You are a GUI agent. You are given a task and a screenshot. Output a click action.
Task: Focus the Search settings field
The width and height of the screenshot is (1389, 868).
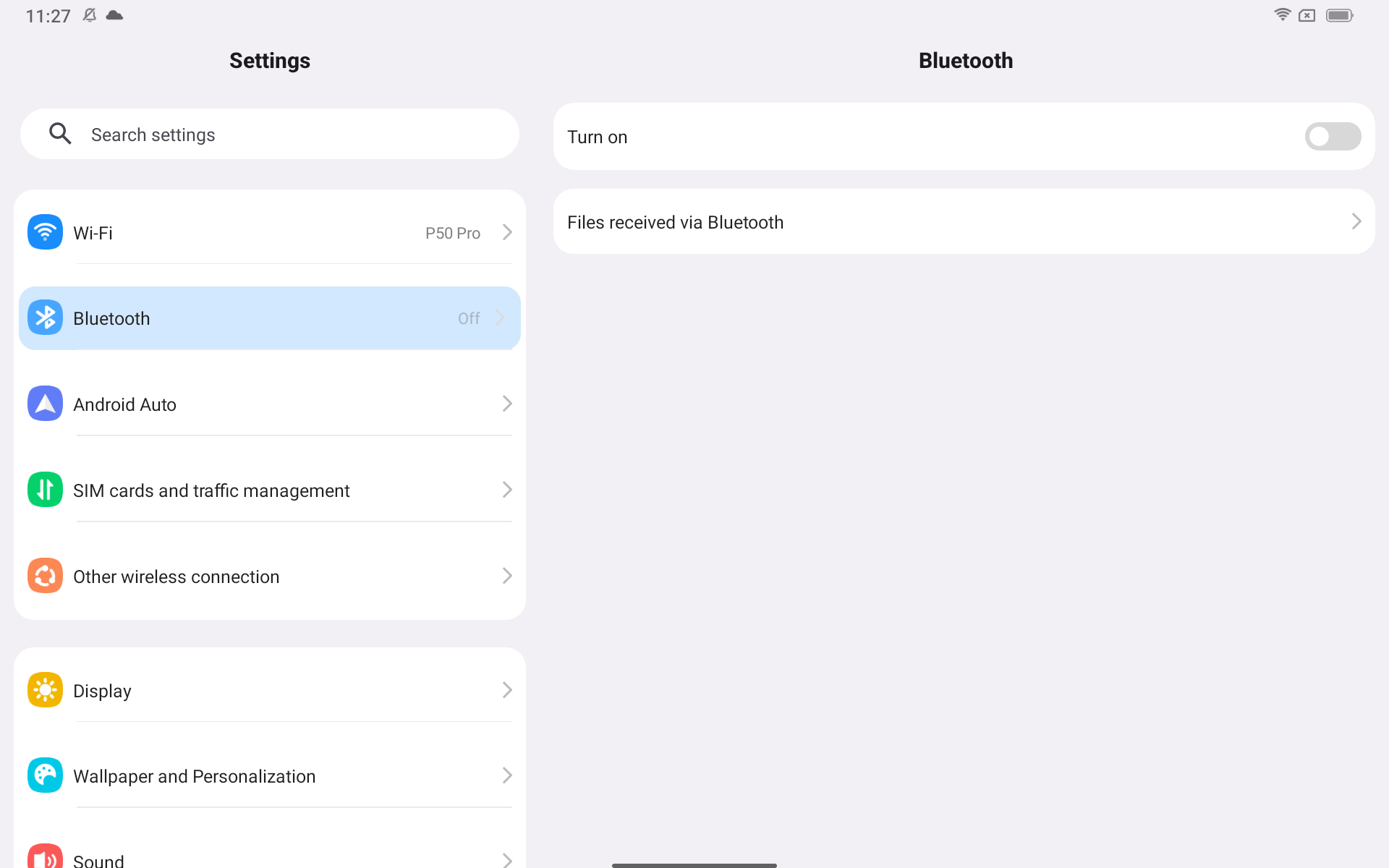tap(270, 134)
